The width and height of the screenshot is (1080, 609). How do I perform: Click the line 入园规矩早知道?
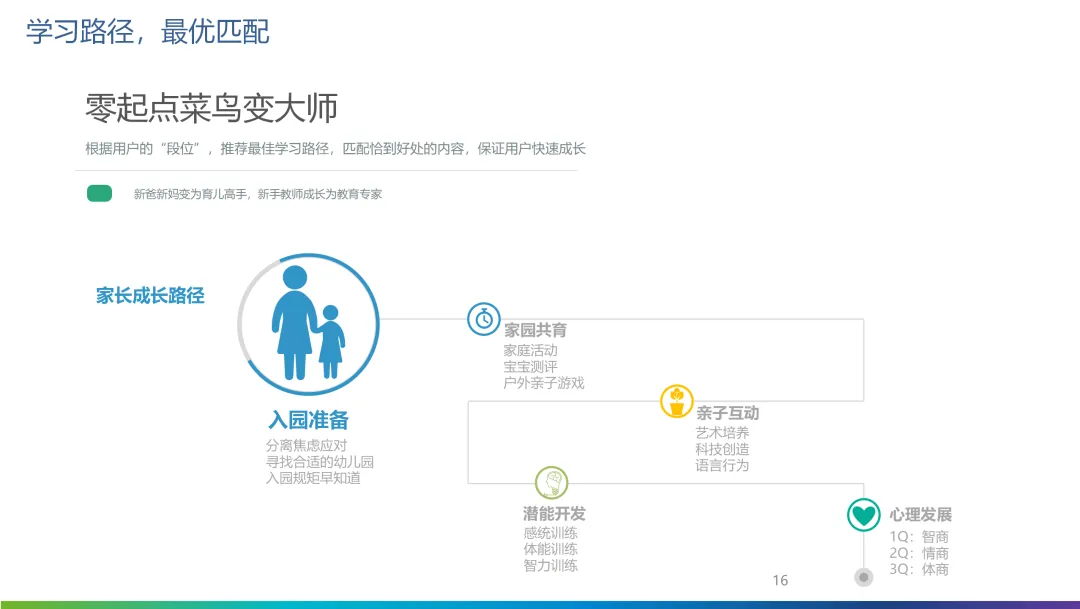[313, 477]
